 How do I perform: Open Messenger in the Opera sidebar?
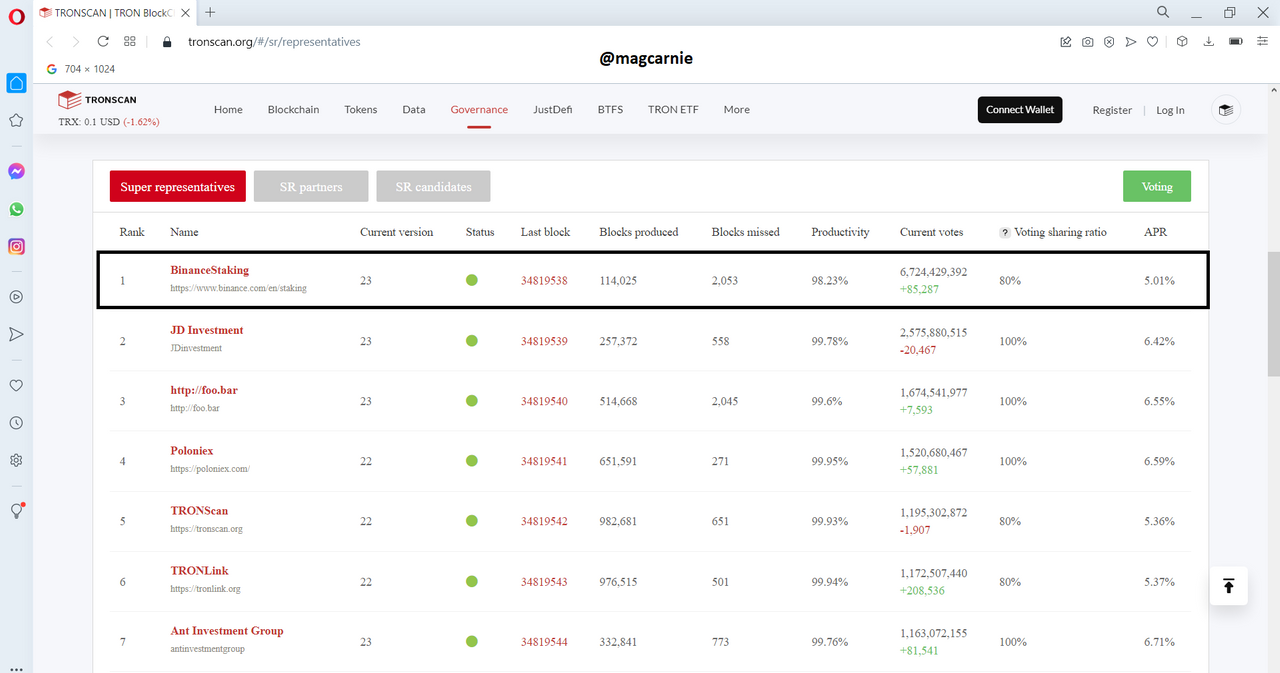point(16,171)
